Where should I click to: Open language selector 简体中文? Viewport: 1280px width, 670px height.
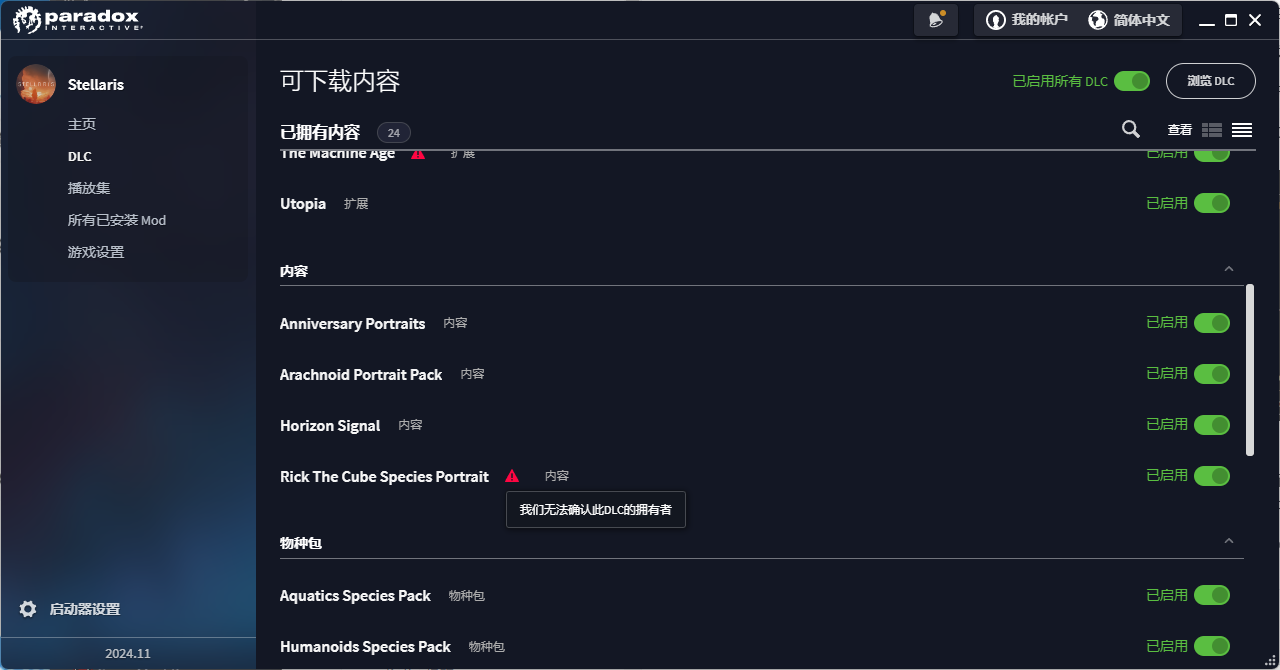(x=1129, y=20)
